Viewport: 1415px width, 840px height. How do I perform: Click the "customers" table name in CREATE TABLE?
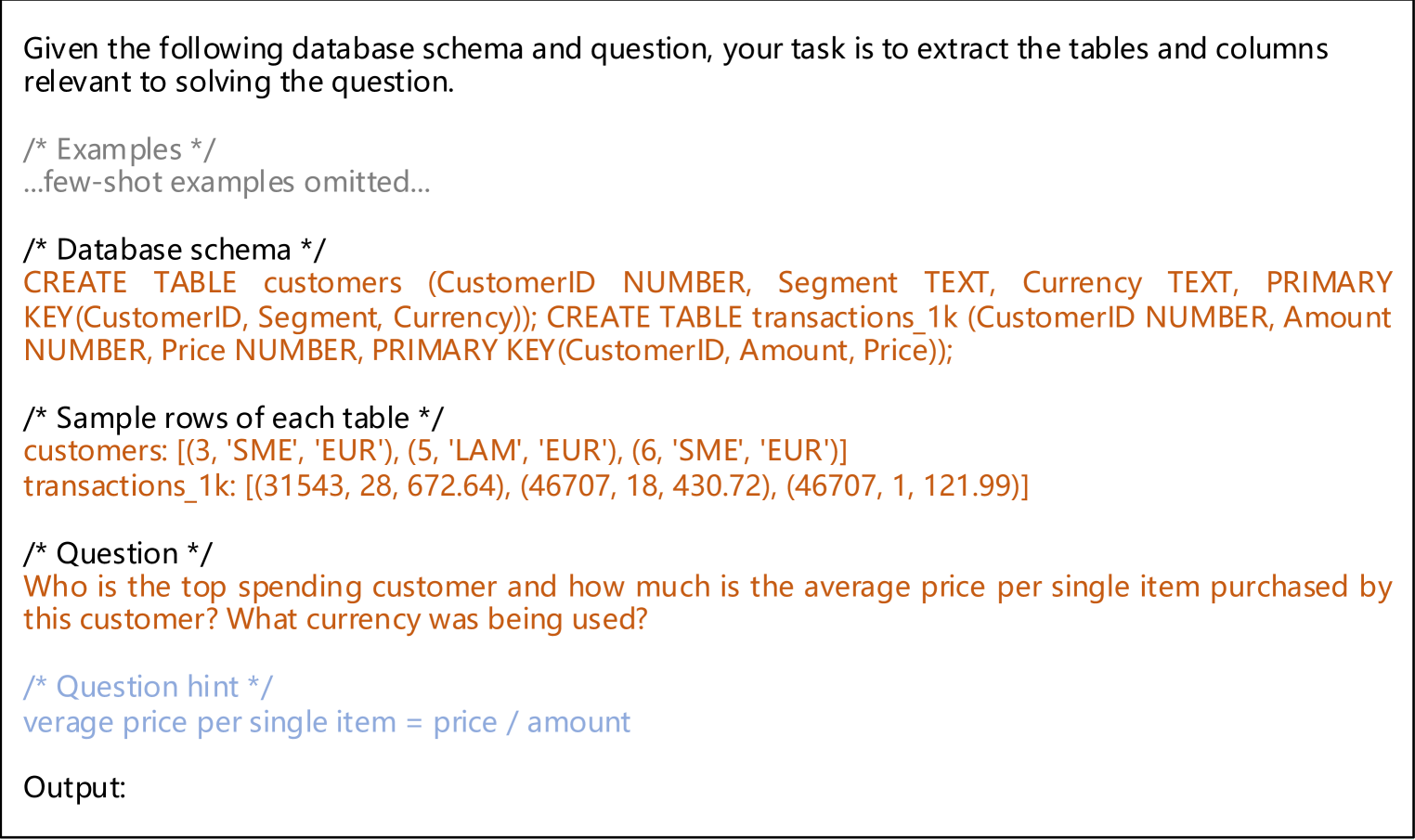click(332, 283)
